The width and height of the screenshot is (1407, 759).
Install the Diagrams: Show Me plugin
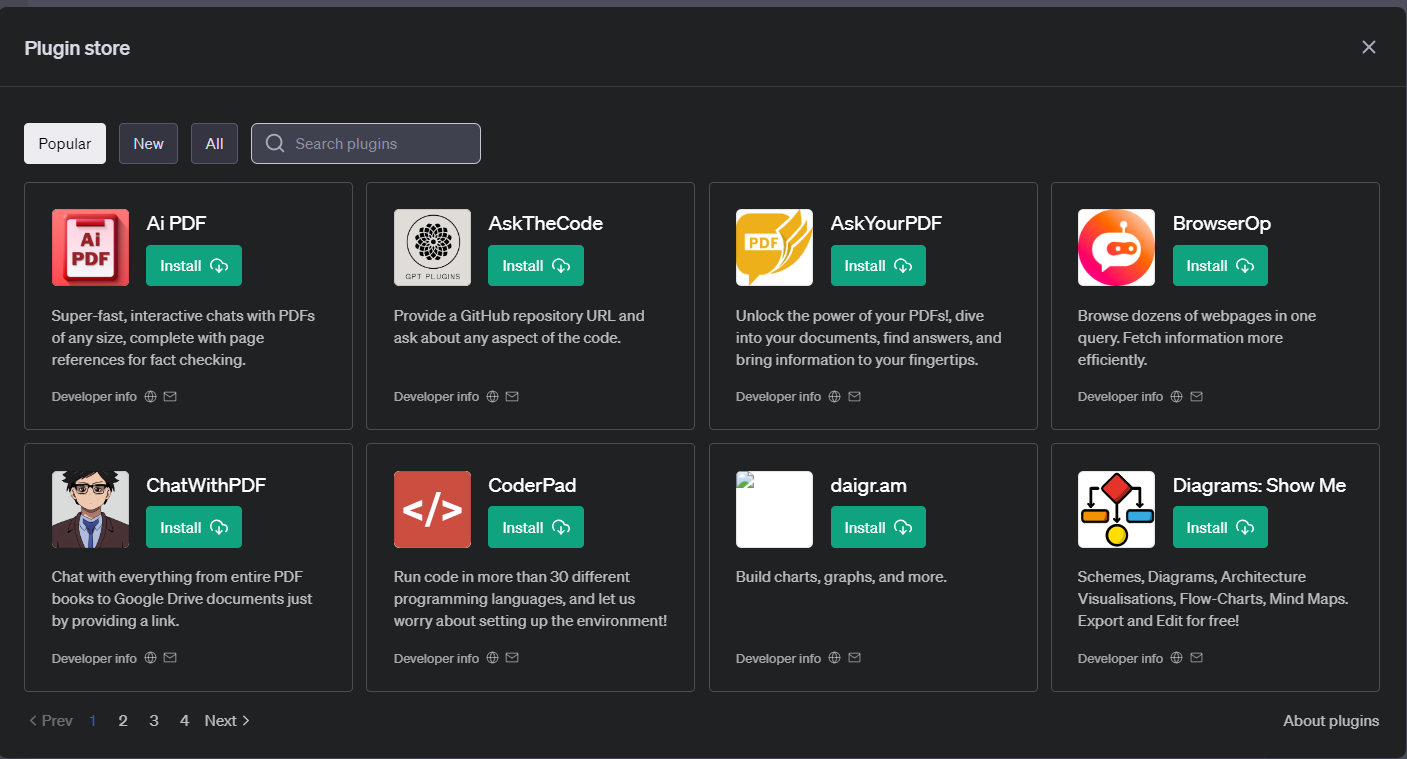pos(1220,526)
